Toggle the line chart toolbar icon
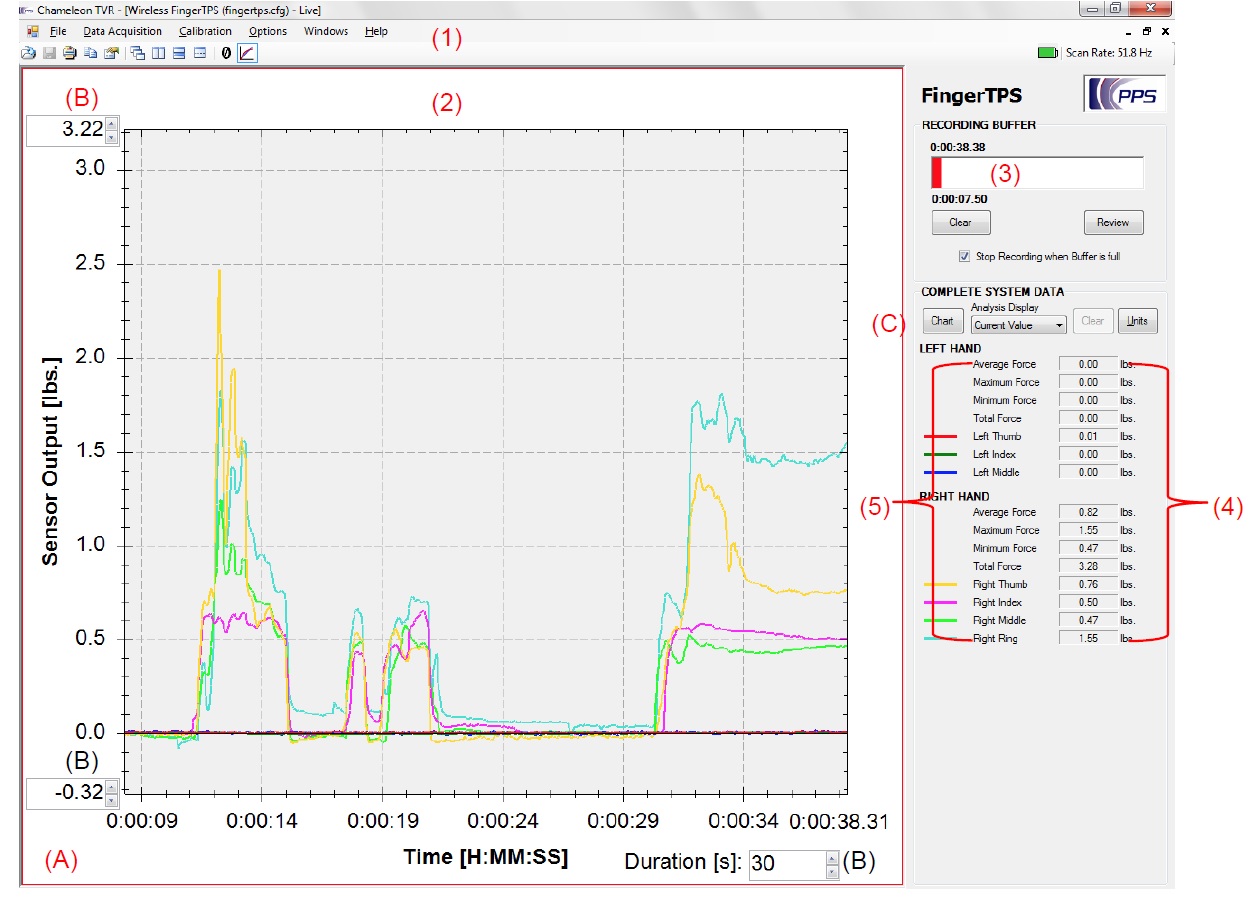The image size is (1257, 898). (x=247, y=53)
